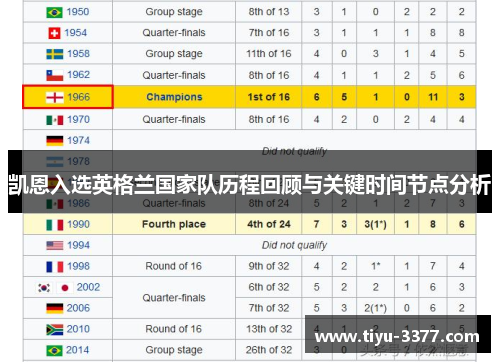This screenshot has height=362, width=500.
Task: Open the 1998 World Cup link
Action: (79, 266)
